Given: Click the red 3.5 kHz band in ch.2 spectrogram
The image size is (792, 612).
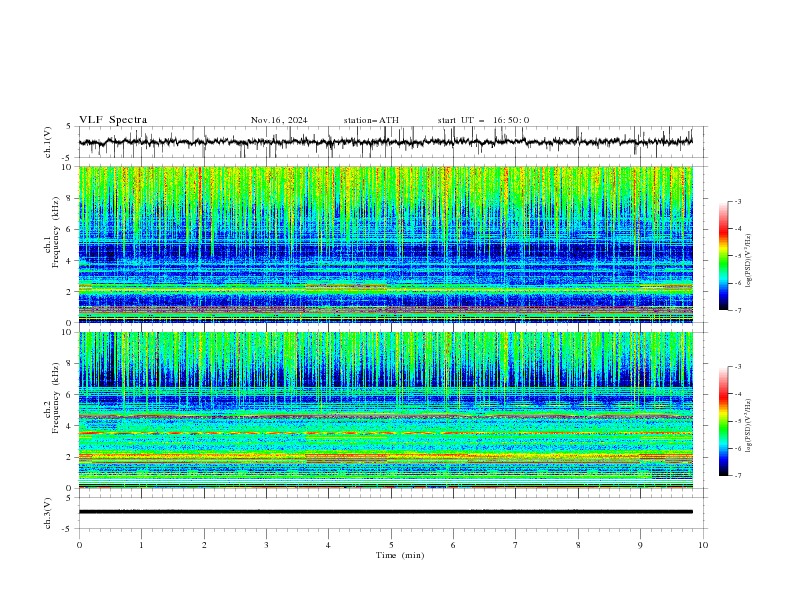Looking at the screenshot, I should 385,433.
